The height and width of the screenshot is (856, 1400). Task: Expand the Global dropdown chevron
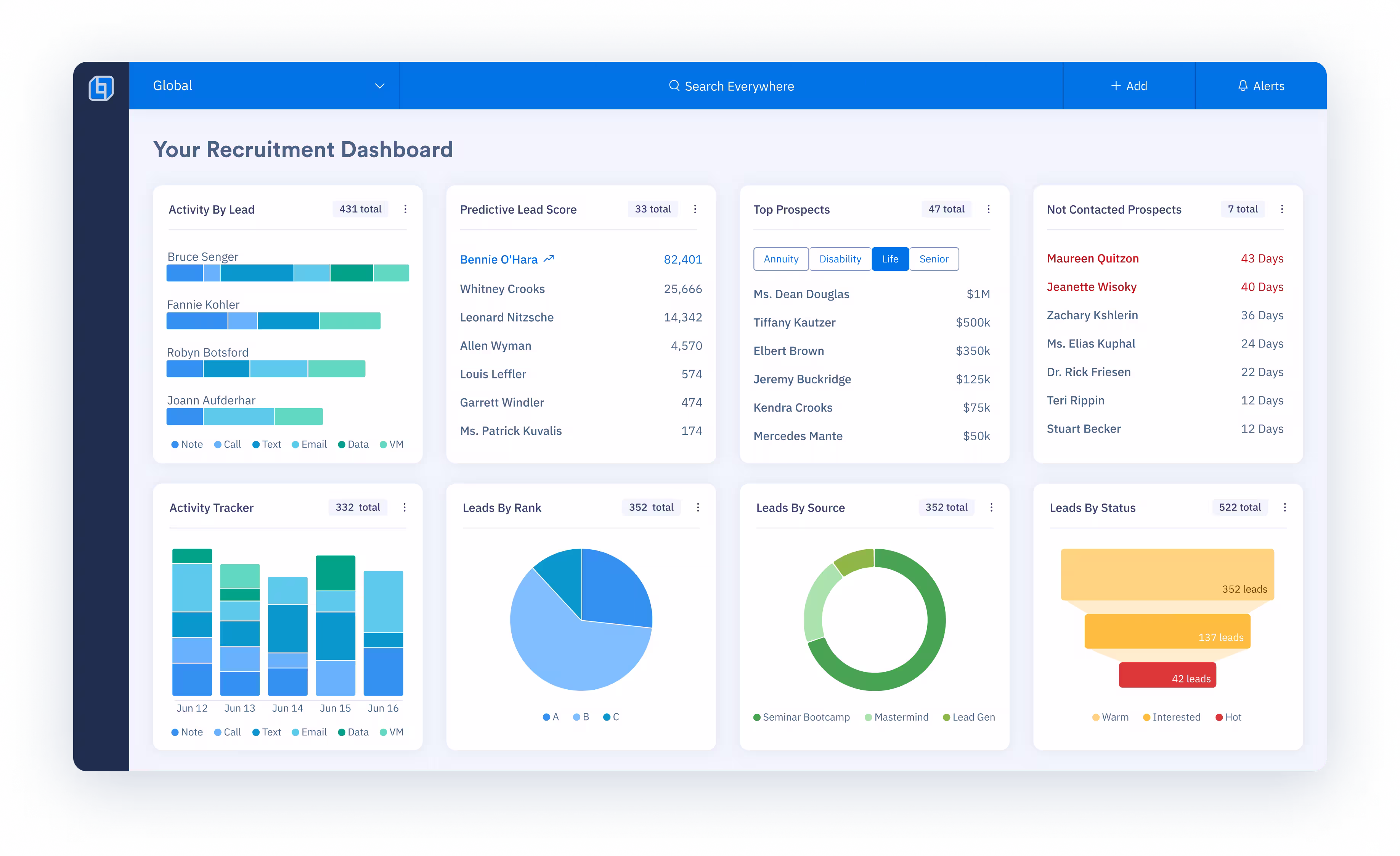click(379, 86)
